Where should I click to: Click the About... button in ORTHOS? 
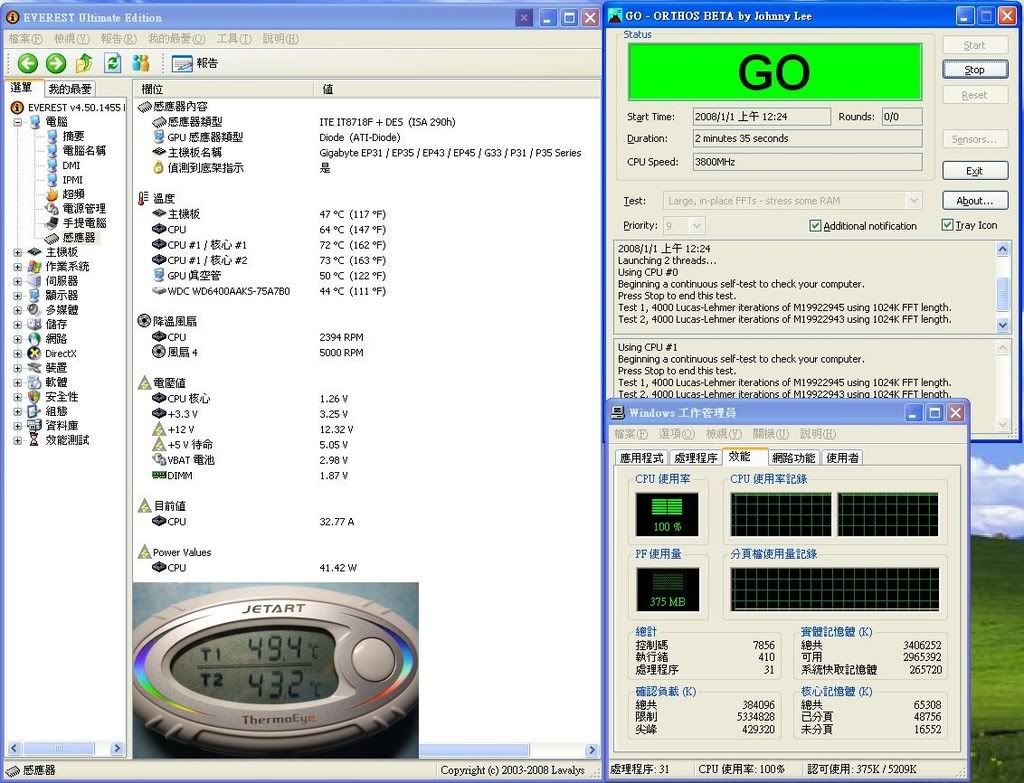[x=974, y=200]
